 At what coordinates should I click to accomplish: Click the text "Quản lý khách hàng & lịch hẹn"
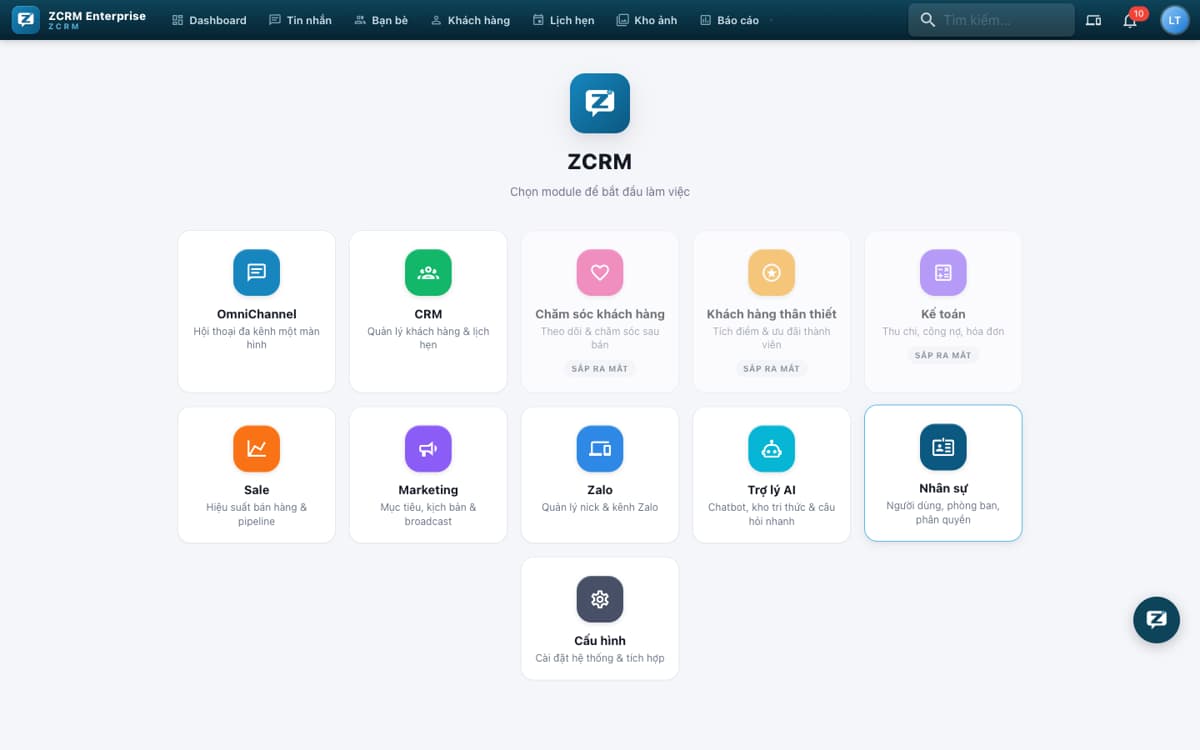[428, 338]
